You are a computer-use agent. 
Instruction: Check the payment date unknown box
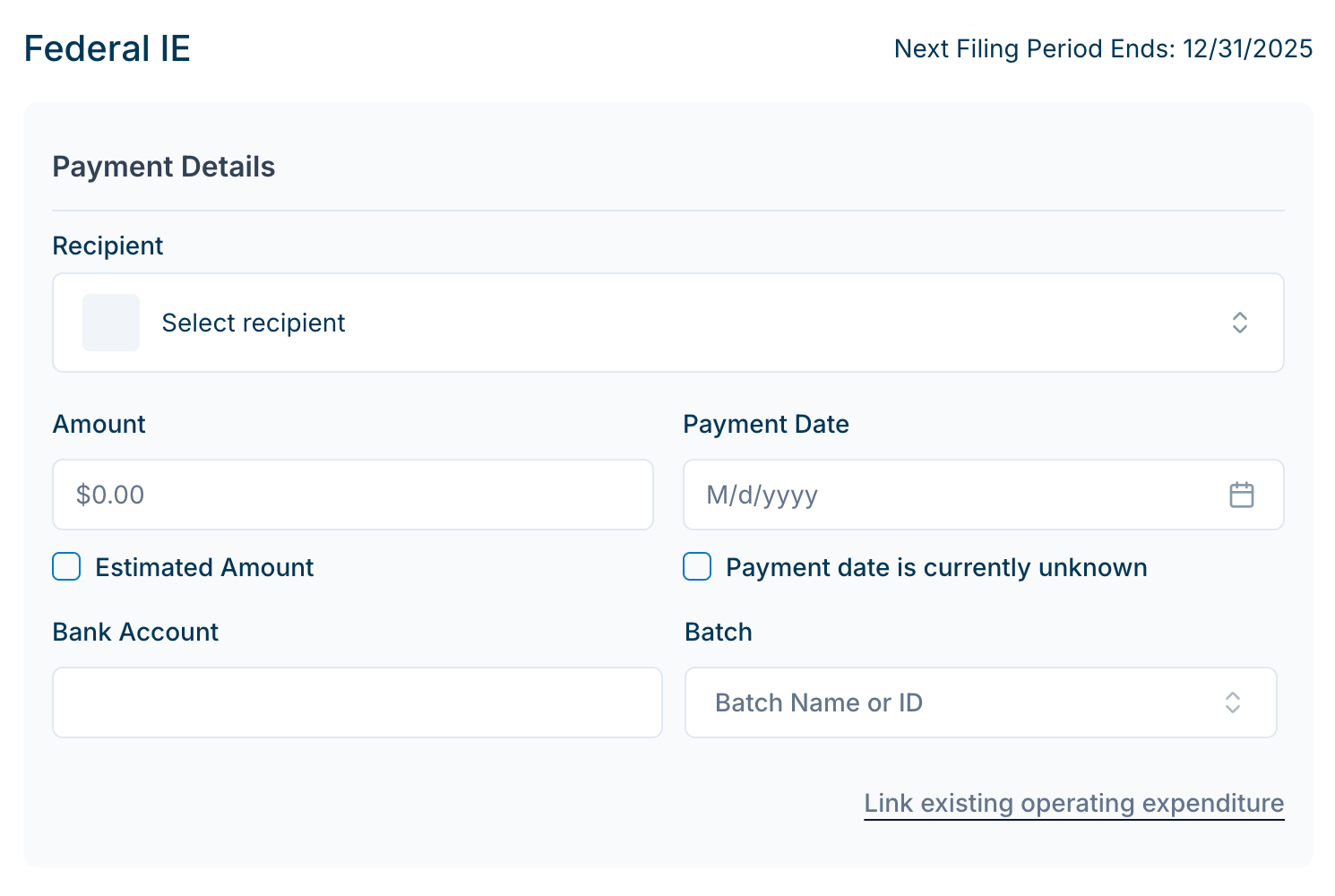tap(697, 567)
